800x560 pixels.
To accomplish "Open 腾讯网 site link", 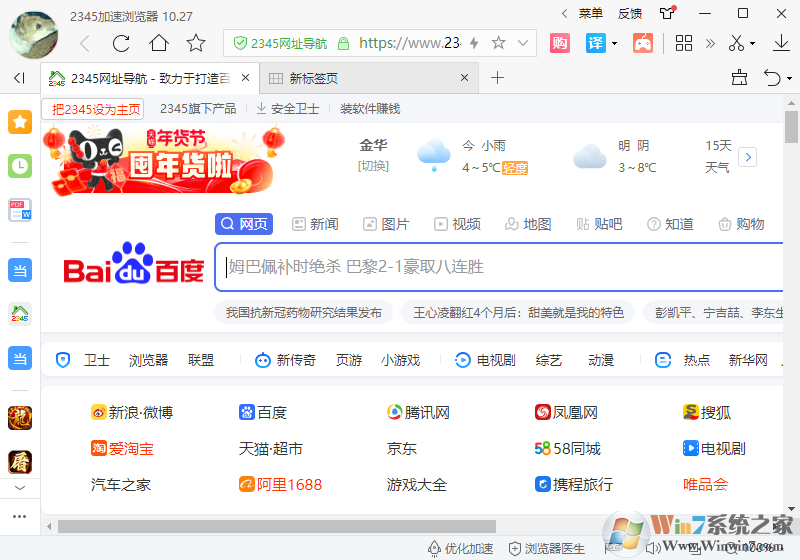I will tap(418, 412).
